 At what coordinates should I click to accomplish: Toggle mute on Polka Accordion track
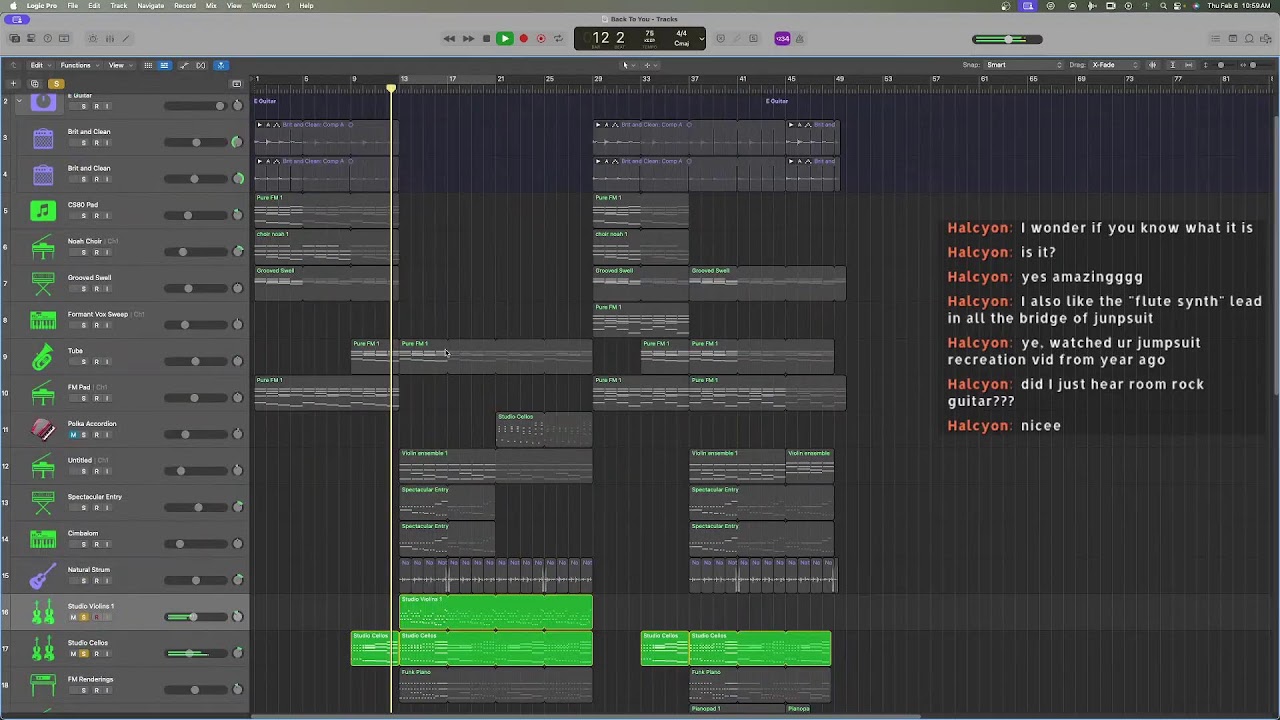72,435
